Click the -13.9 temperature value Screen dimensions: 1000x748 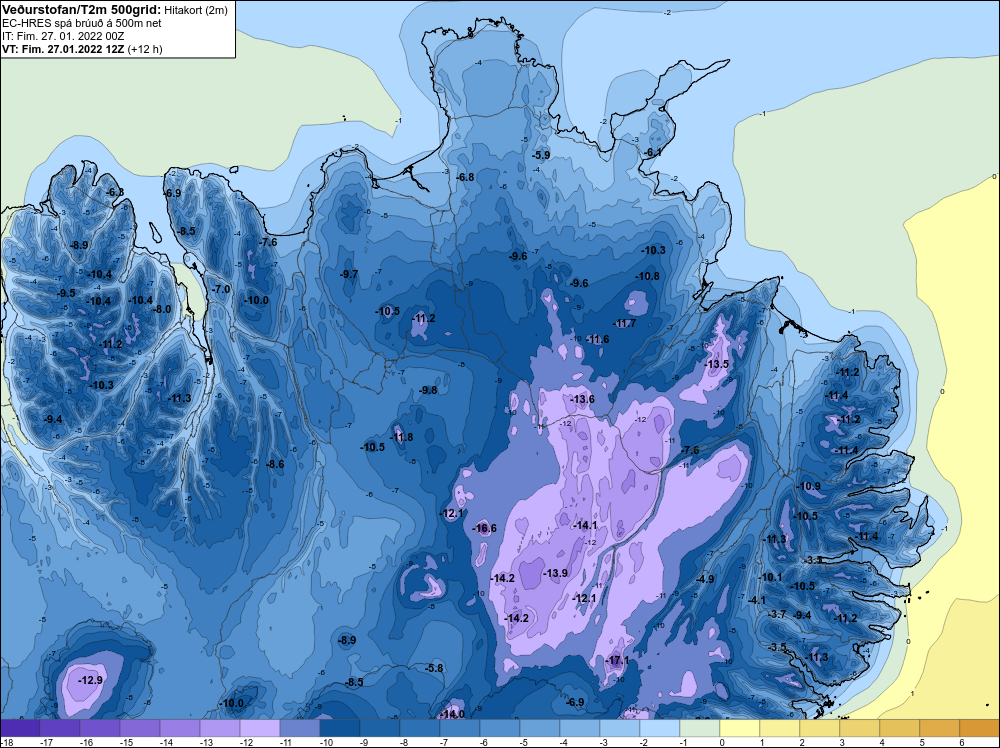point(555,573)
